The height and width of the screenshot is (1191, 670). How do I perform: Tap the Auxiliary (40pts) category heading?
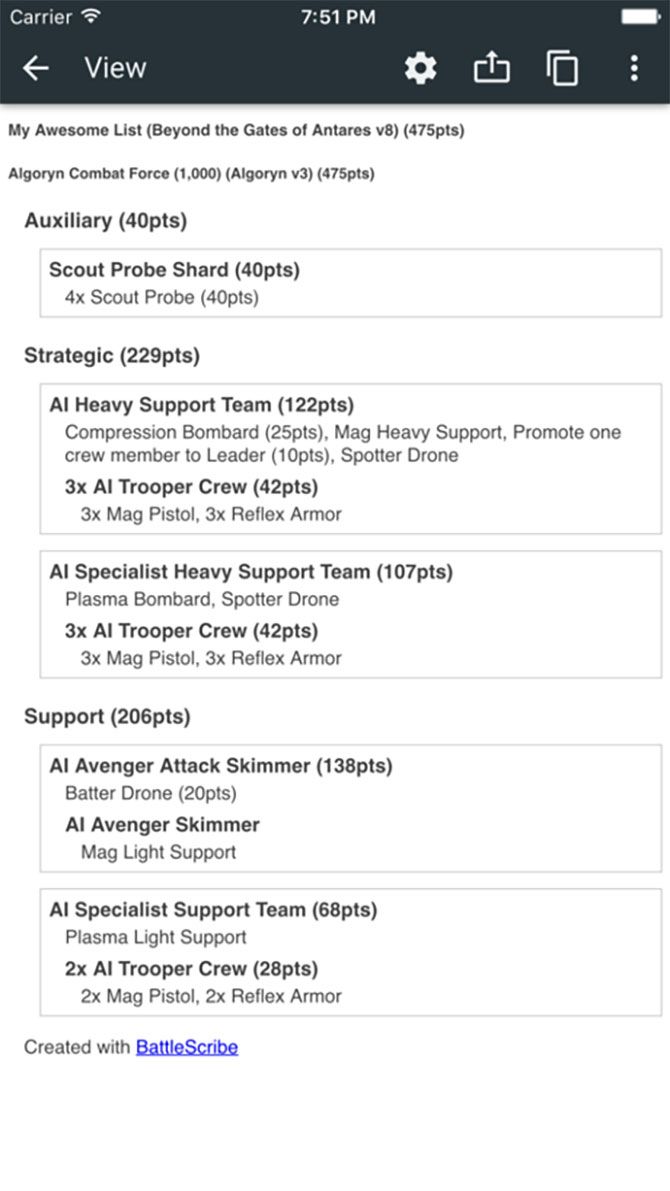tap(106, 221)
